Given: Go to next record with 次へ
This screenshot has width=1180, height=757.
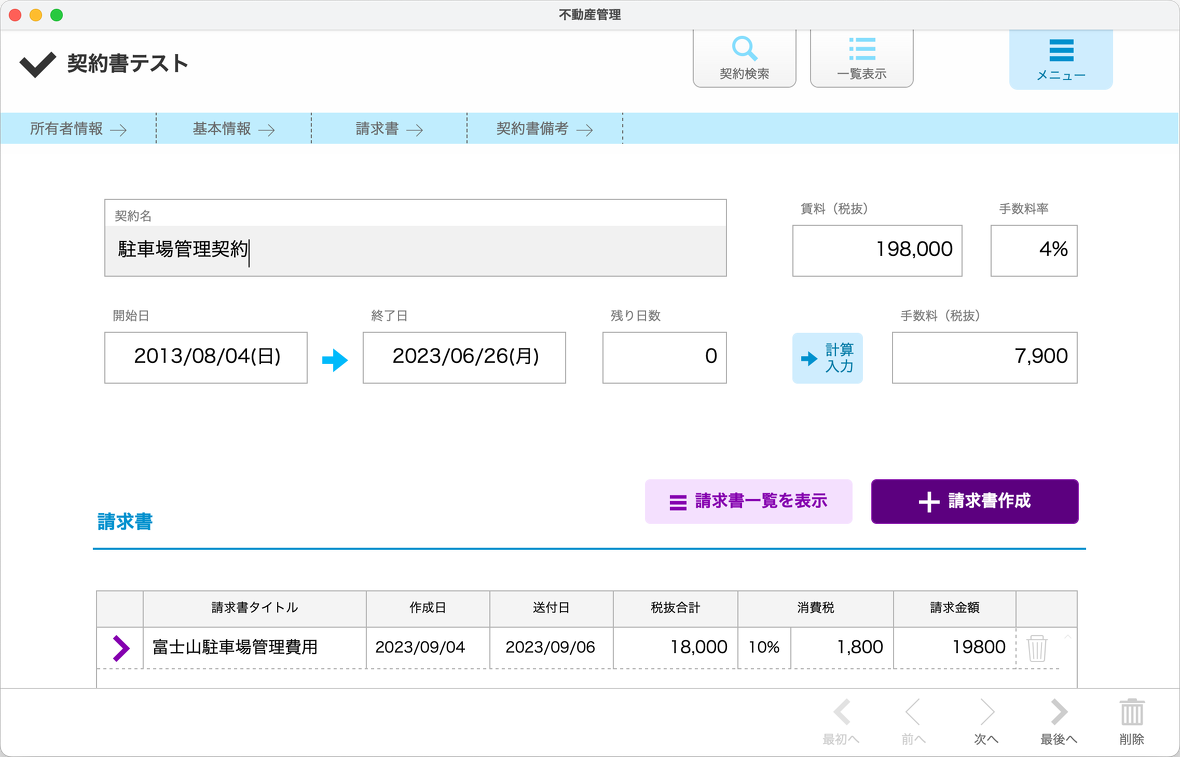Looking at the screenshot, I should [986, 721].
